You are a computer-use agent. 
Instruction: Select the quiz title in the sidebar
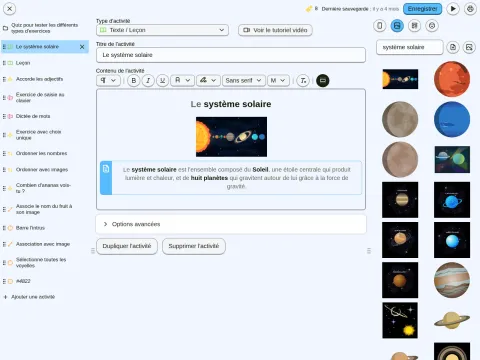coord(44,28)
